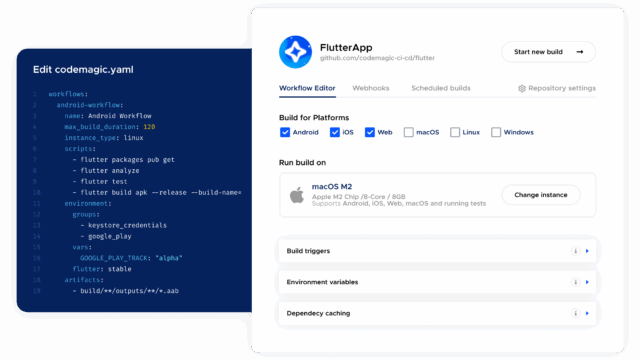Open Repository settings
Image resolution: width=640 pixels, height=360 pixels.
point(557,88)
